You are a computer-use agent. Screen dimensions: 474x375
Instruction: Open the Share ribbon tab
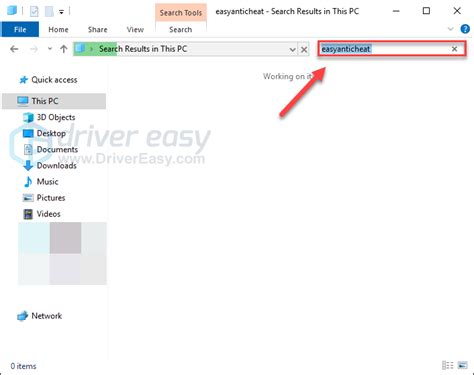(98, 29)
